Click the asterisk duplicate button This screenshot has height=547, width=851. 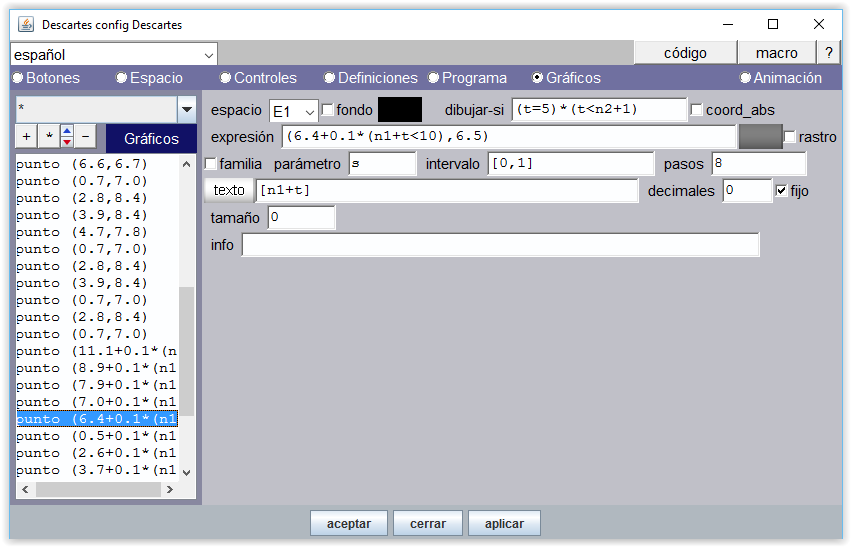coord(47,136)
